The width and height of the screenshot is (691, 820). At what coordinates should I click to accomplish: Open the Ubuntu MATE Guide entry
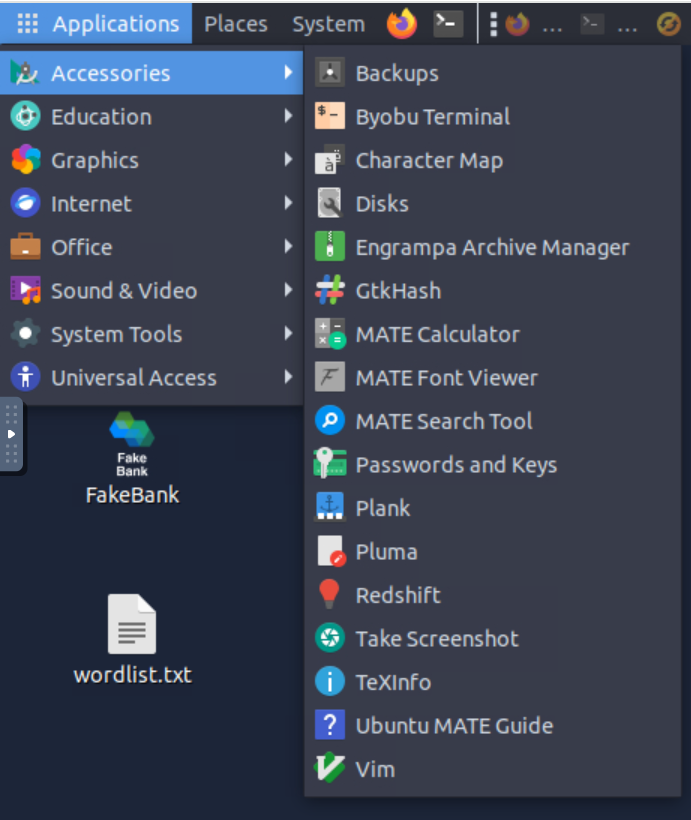point(454,726)
